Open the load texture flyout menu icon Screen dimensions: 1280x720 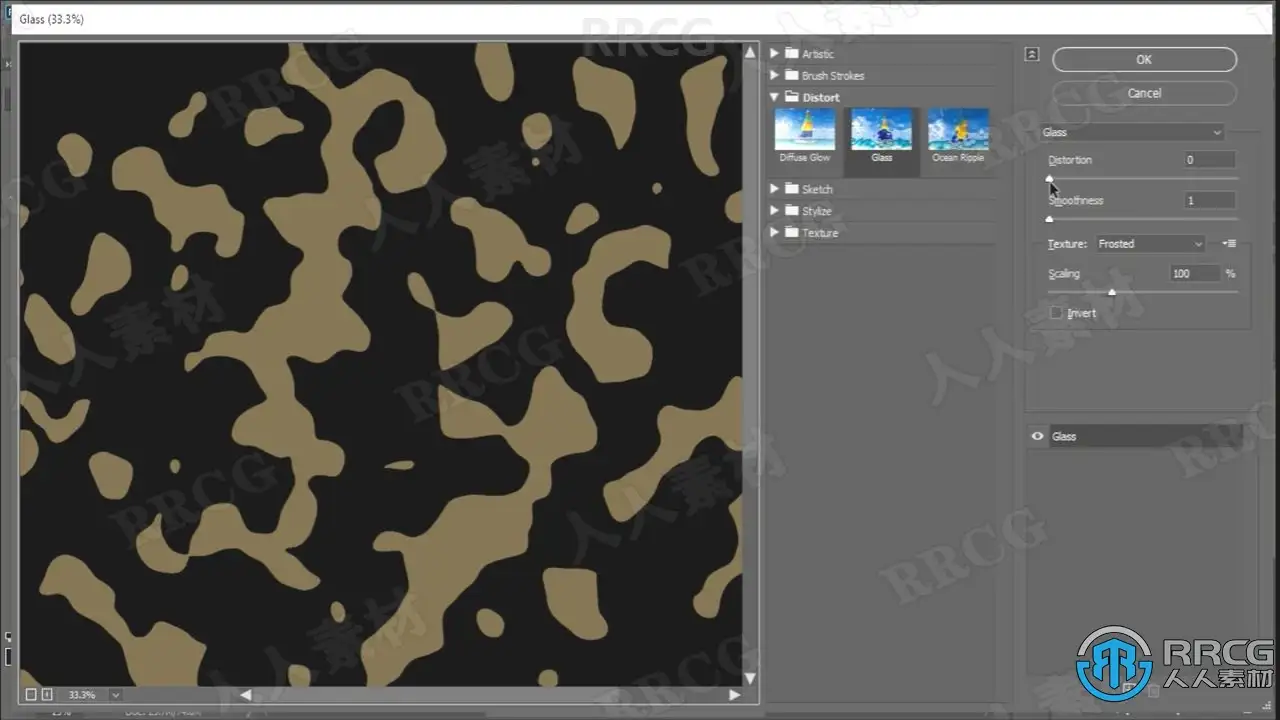click(x=1229, y=243)
